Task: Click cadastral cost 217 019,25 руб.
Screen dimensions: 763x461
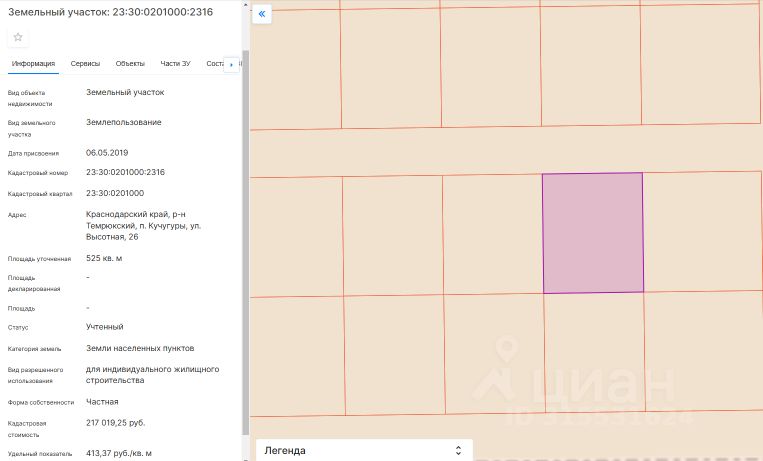Action: [115, 423]
